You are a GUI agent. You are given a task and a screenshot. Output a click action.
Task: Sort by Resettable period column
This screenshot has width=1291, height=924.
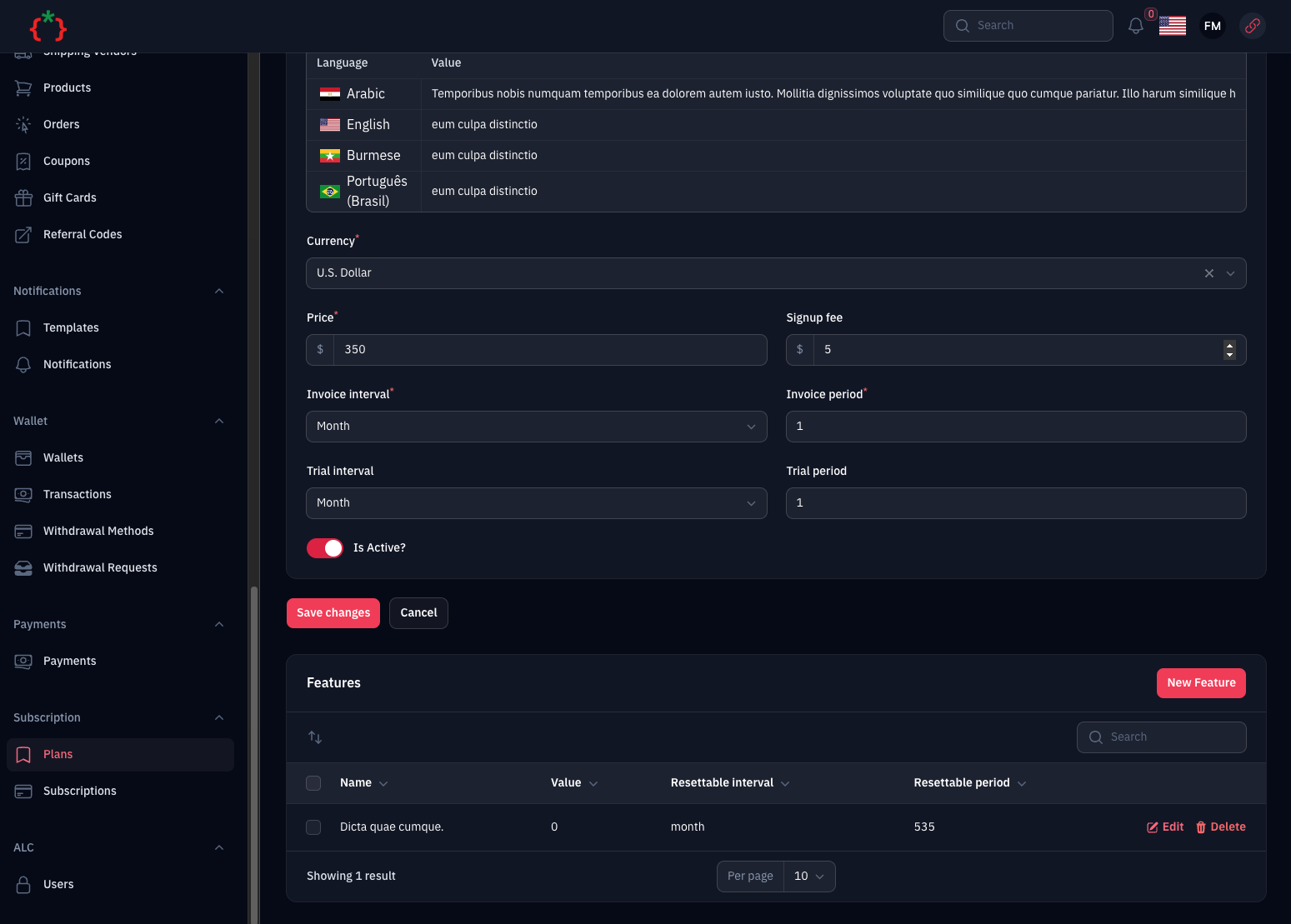pyautogui.click(x=970, y=783)
